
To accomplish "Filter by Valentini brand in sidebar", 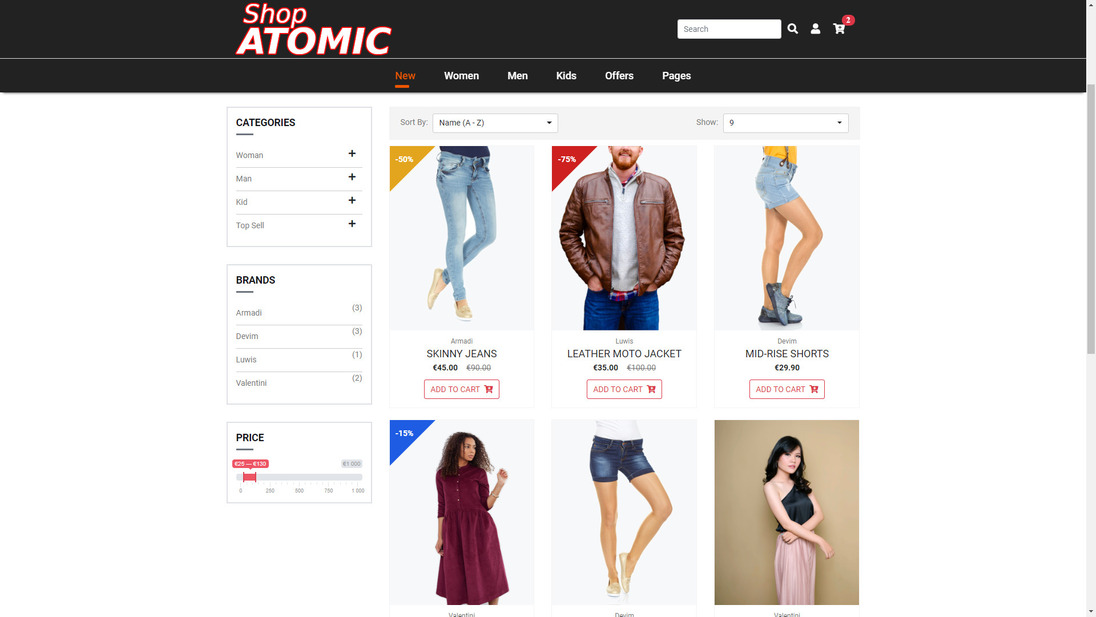I will tap(251, 383).
